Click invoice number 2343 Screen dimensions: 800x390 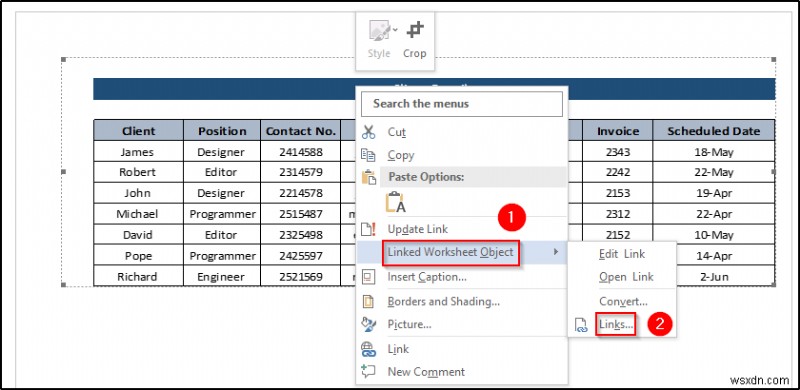(x=618, y=152)
